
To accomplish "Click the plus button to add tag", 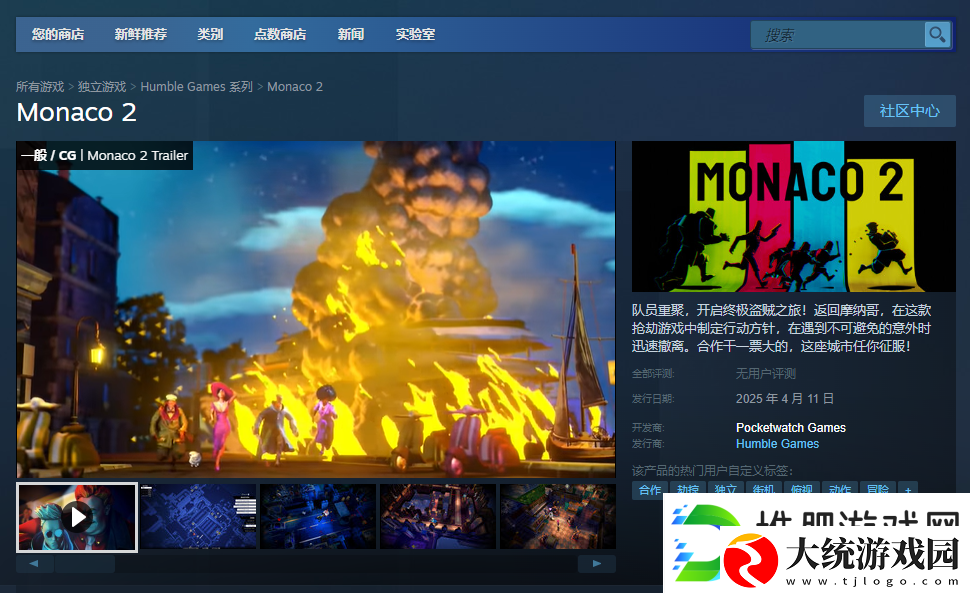I will pyautogui.click(x=908, y=490).
